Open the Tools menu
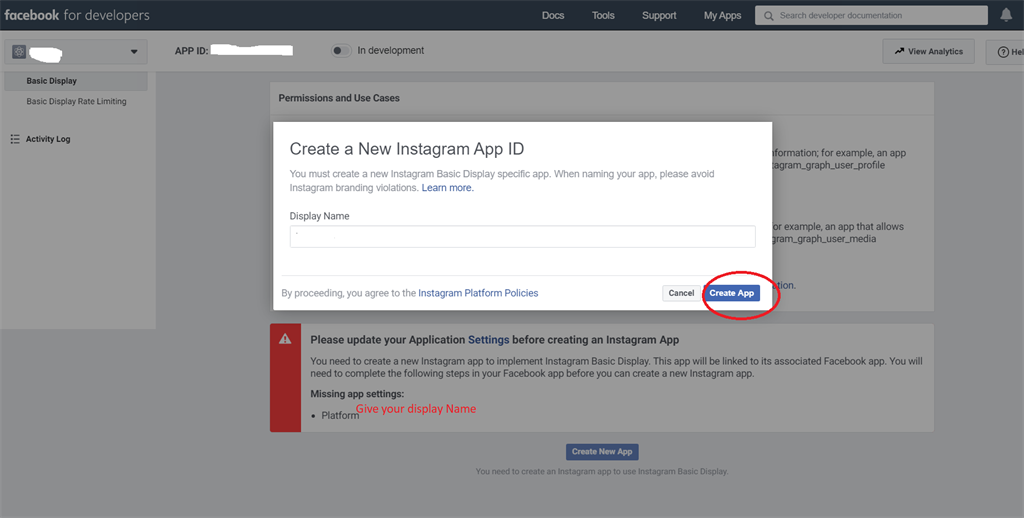Viewport: 1024px width, 518px height. tap(603, 16)
